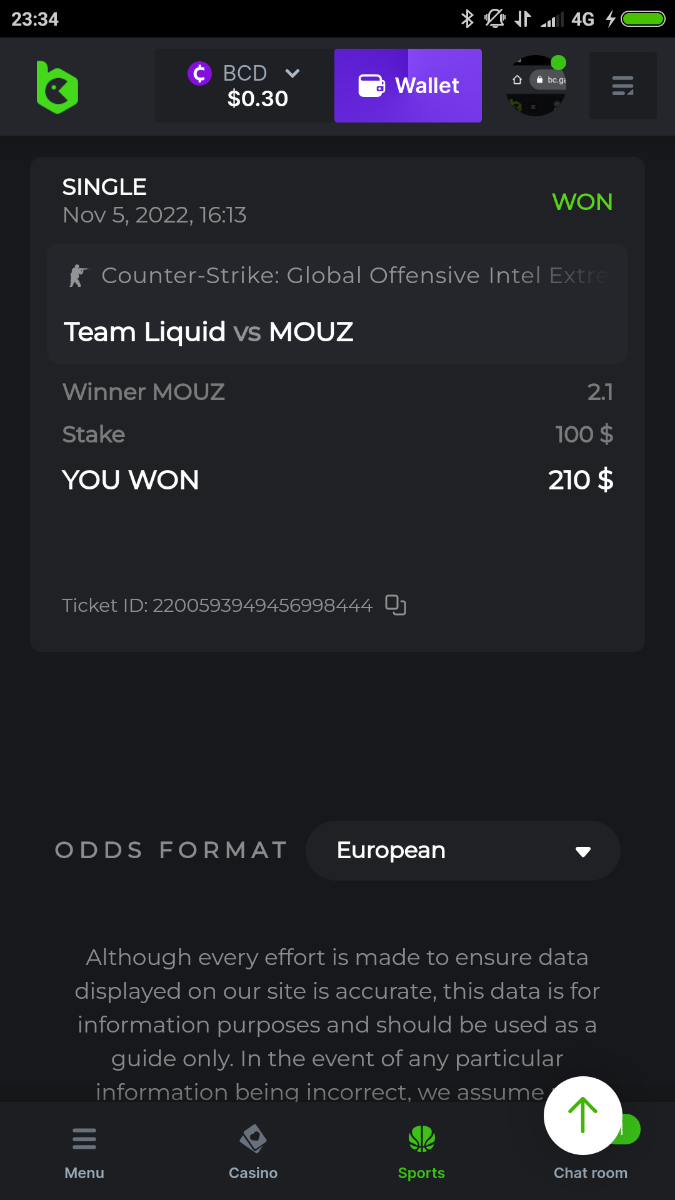Open the Wallet button

(x=408, y=86)
